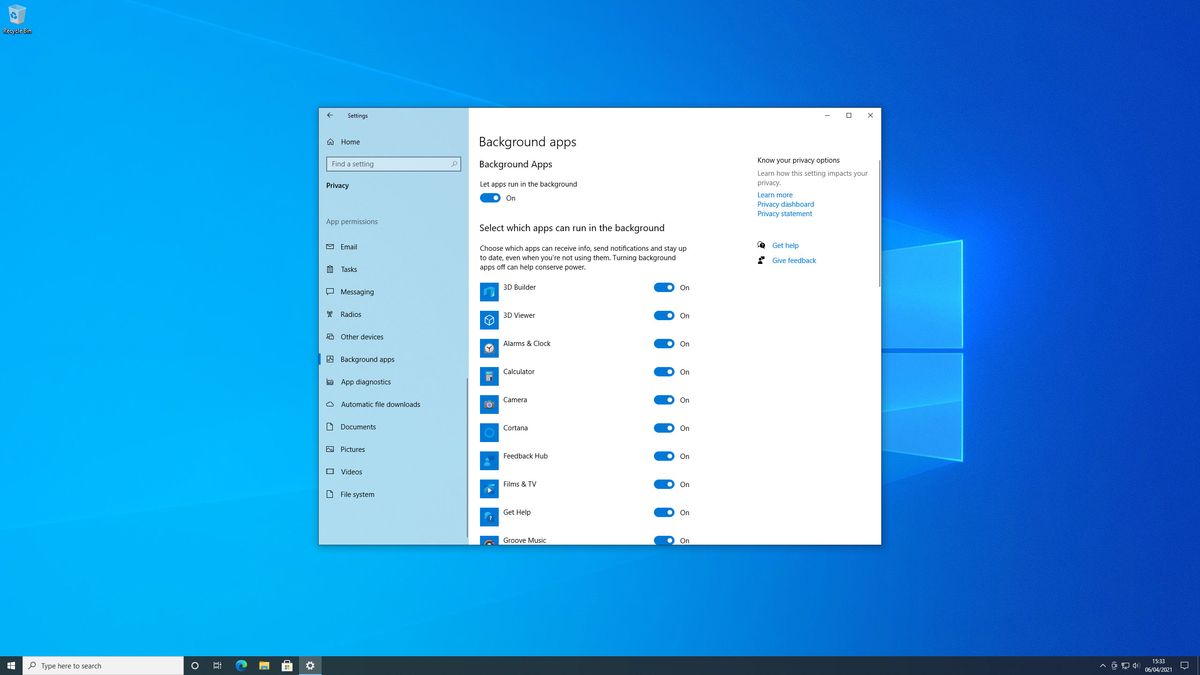Open Email app permissions in the sidebar

[349, 246]
